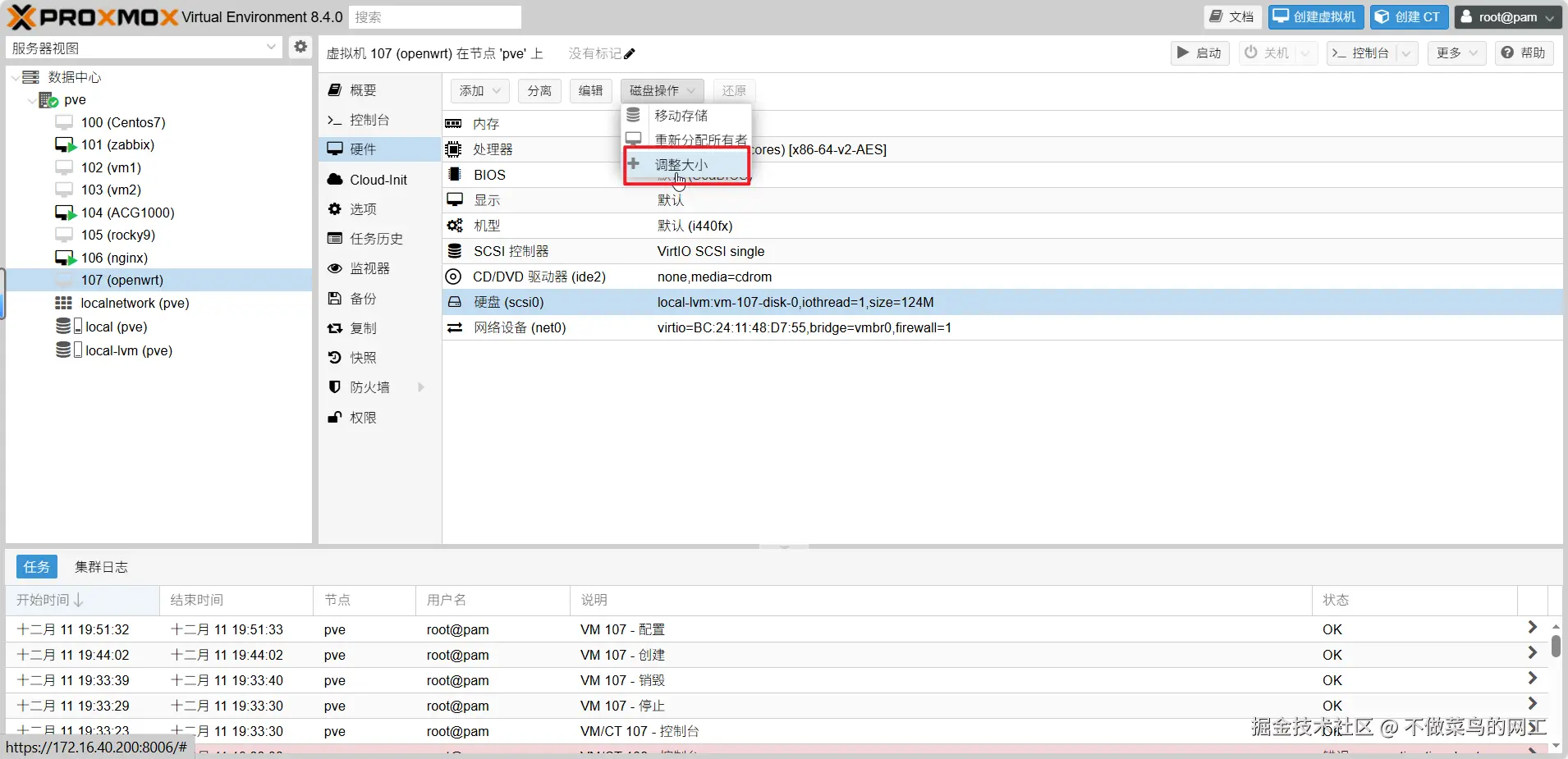Image resolution: width=1568 pixels, height=759 pixels.
Task: Click the network device (net0) arrows icon
Action: [455, 327]
